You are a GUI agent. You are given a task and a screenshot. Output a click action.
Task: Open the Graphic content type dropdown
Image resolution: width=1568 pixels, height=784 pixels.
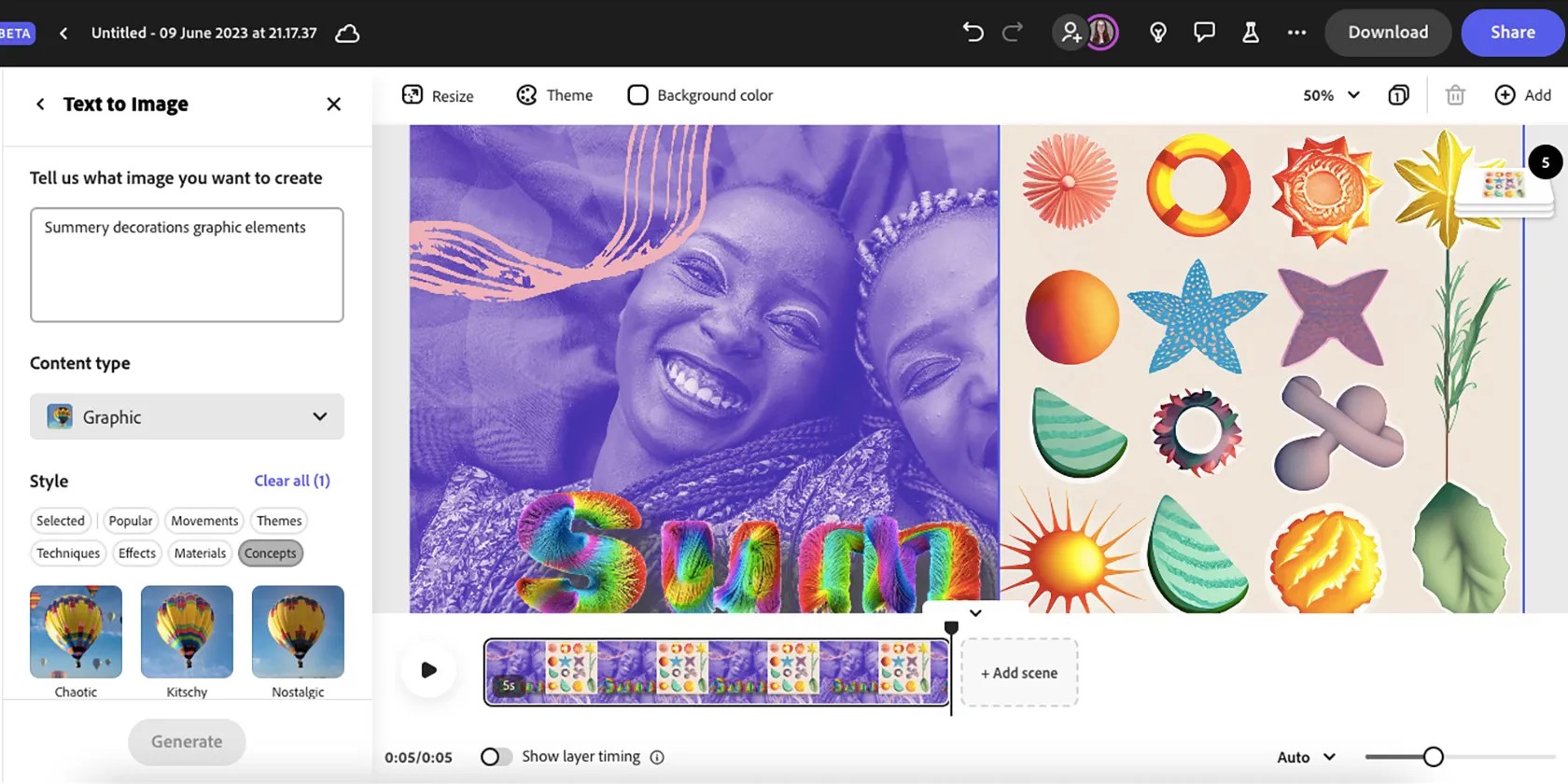pos(187,416)
